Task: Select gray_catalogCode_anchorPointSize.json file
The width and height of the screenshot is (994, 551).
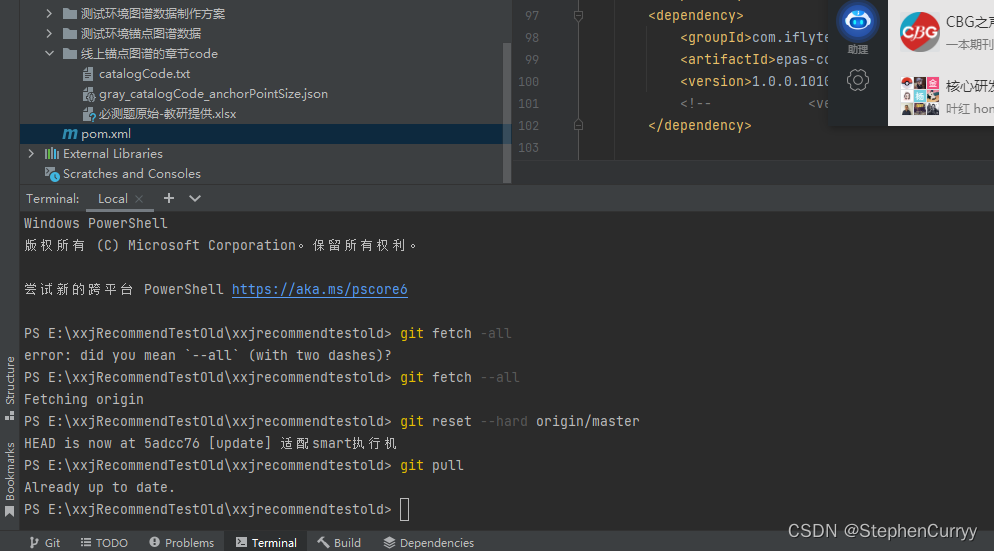Action: click(x=213, y=94)
